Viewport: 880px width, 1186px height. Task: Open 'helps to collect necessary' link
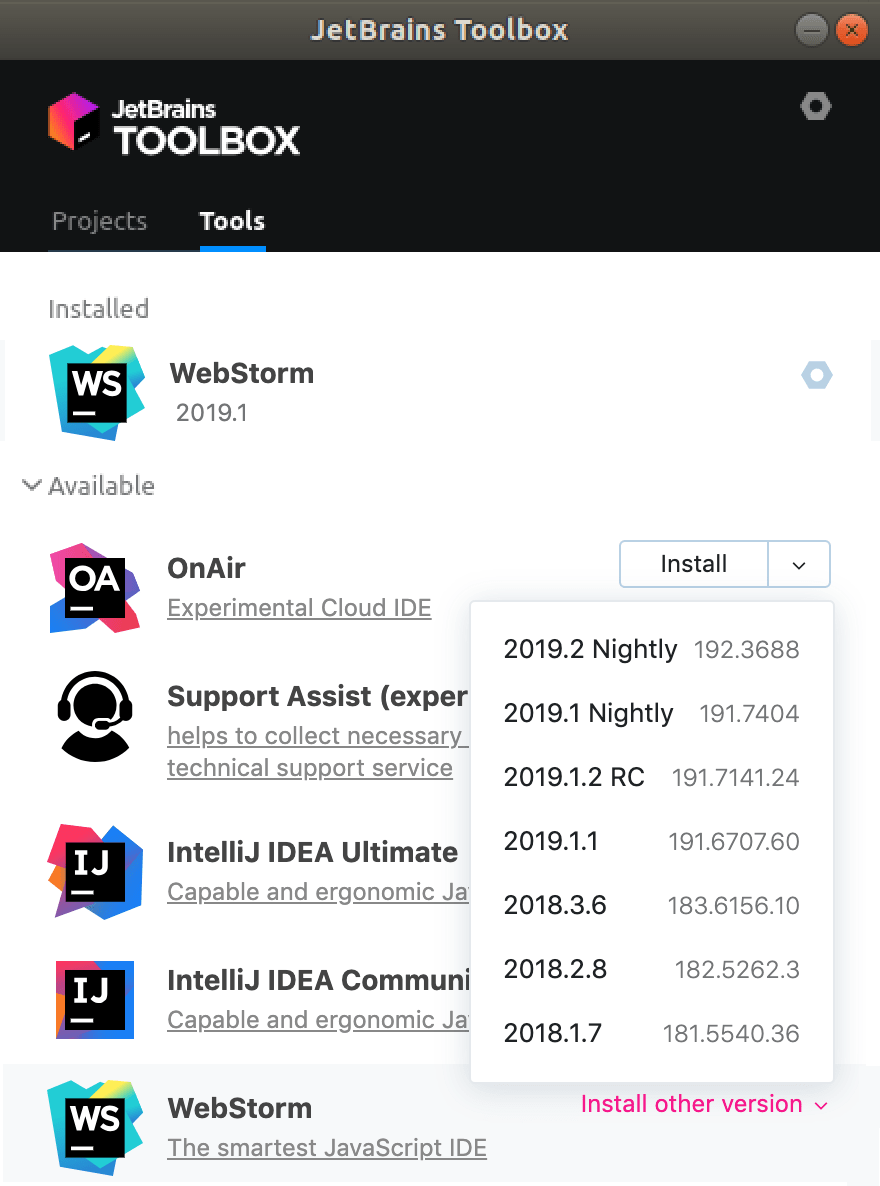click(x=317, y=735)
